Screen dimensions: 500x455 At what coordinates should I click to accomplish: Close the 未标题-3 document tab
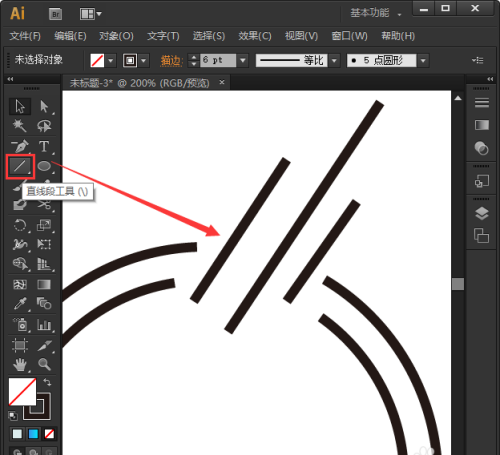click(x=222, y=82)
